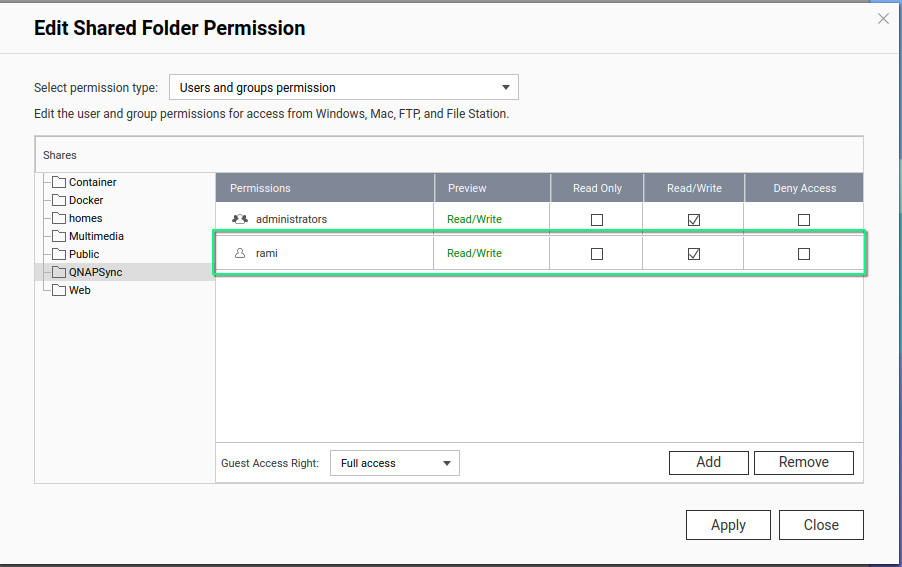902x567 pixels.
Task: Select QNAPSync in the shares tree
Action: tap(95, 272)
